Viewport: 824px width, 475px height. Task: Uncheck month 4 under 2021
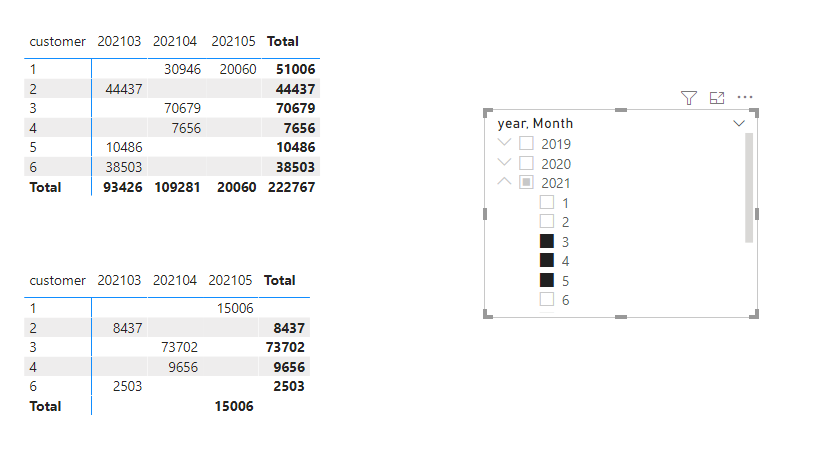coord(547,261)
